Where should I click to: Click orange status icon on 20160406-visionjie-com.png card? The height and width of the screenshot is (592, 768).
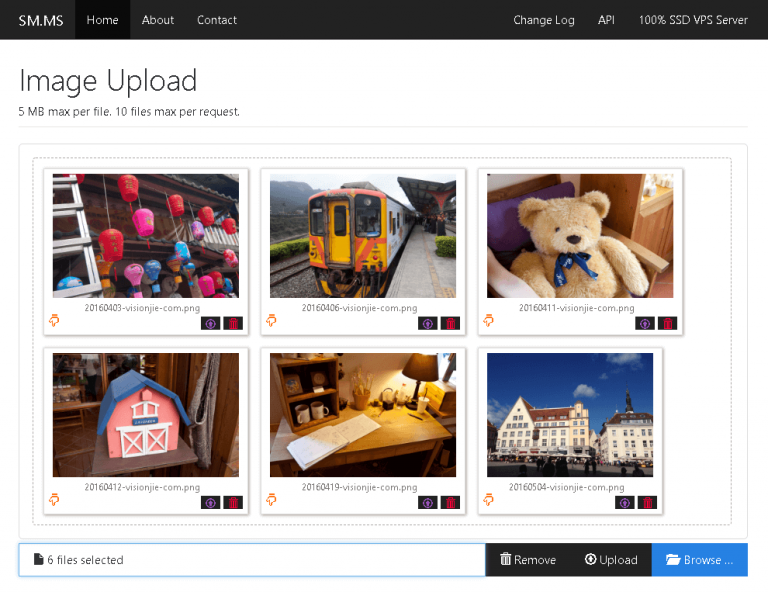click(271, 320)
